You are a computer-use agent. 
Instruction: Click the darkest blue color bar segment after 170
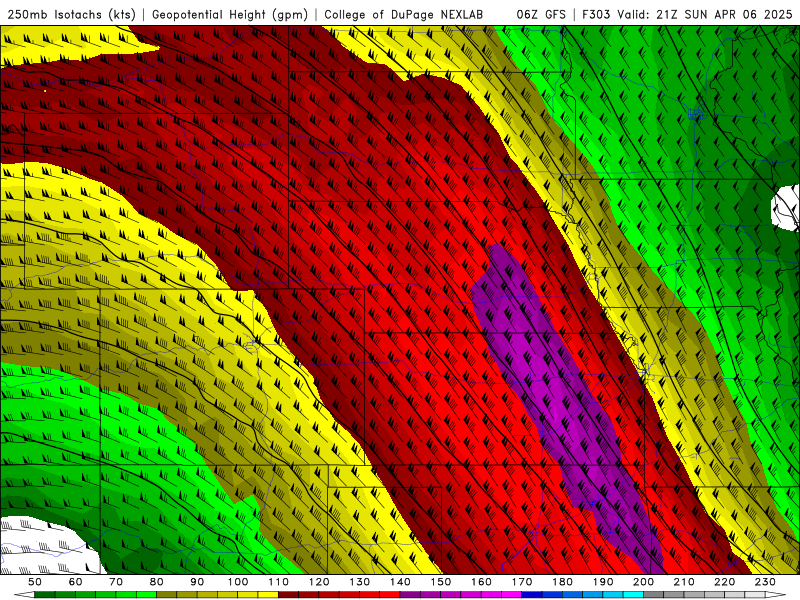pyautogui.click(x=532, y=595)
